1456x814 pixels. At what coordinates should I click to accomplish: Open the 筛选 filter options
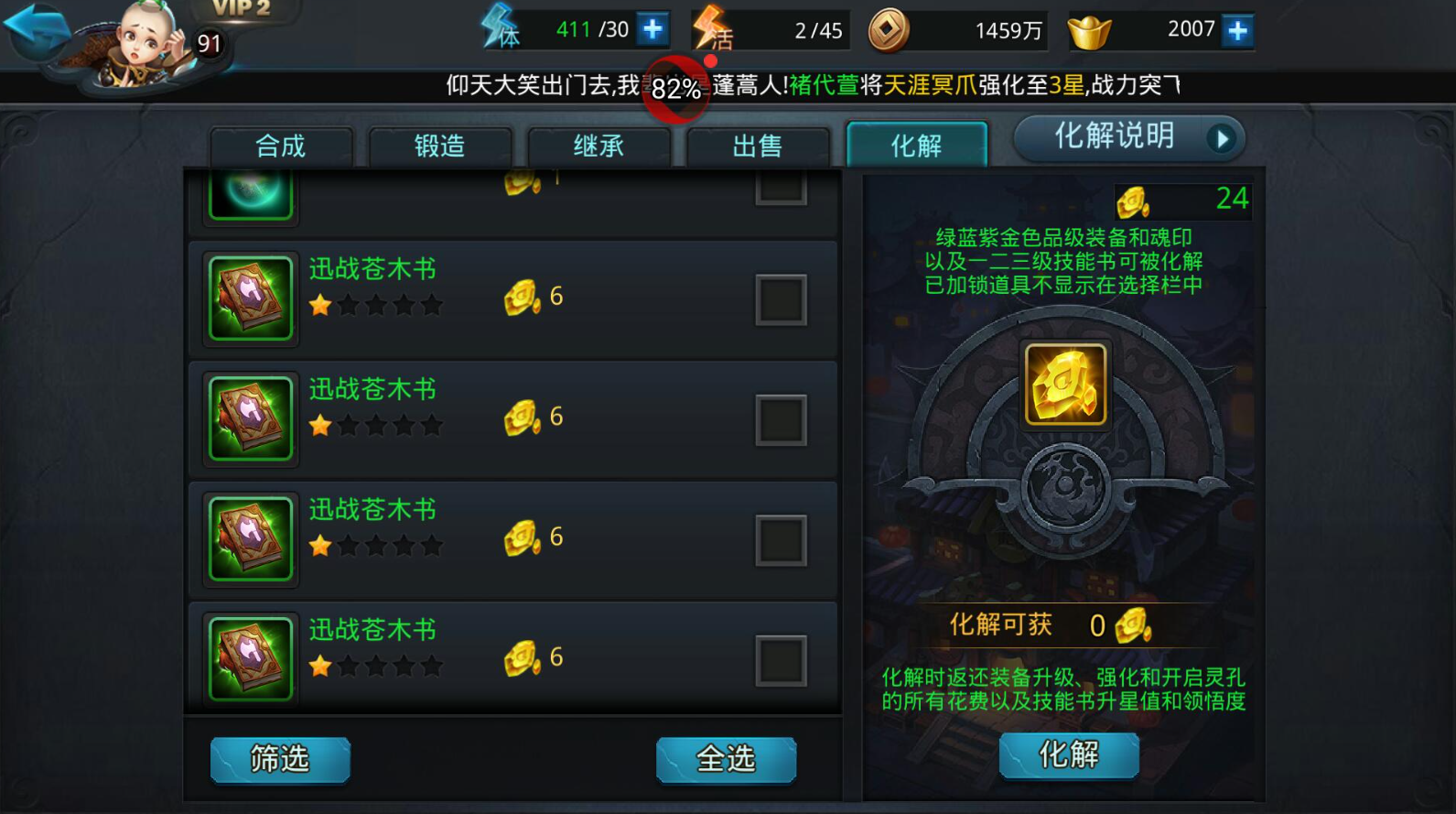point(280,759)
